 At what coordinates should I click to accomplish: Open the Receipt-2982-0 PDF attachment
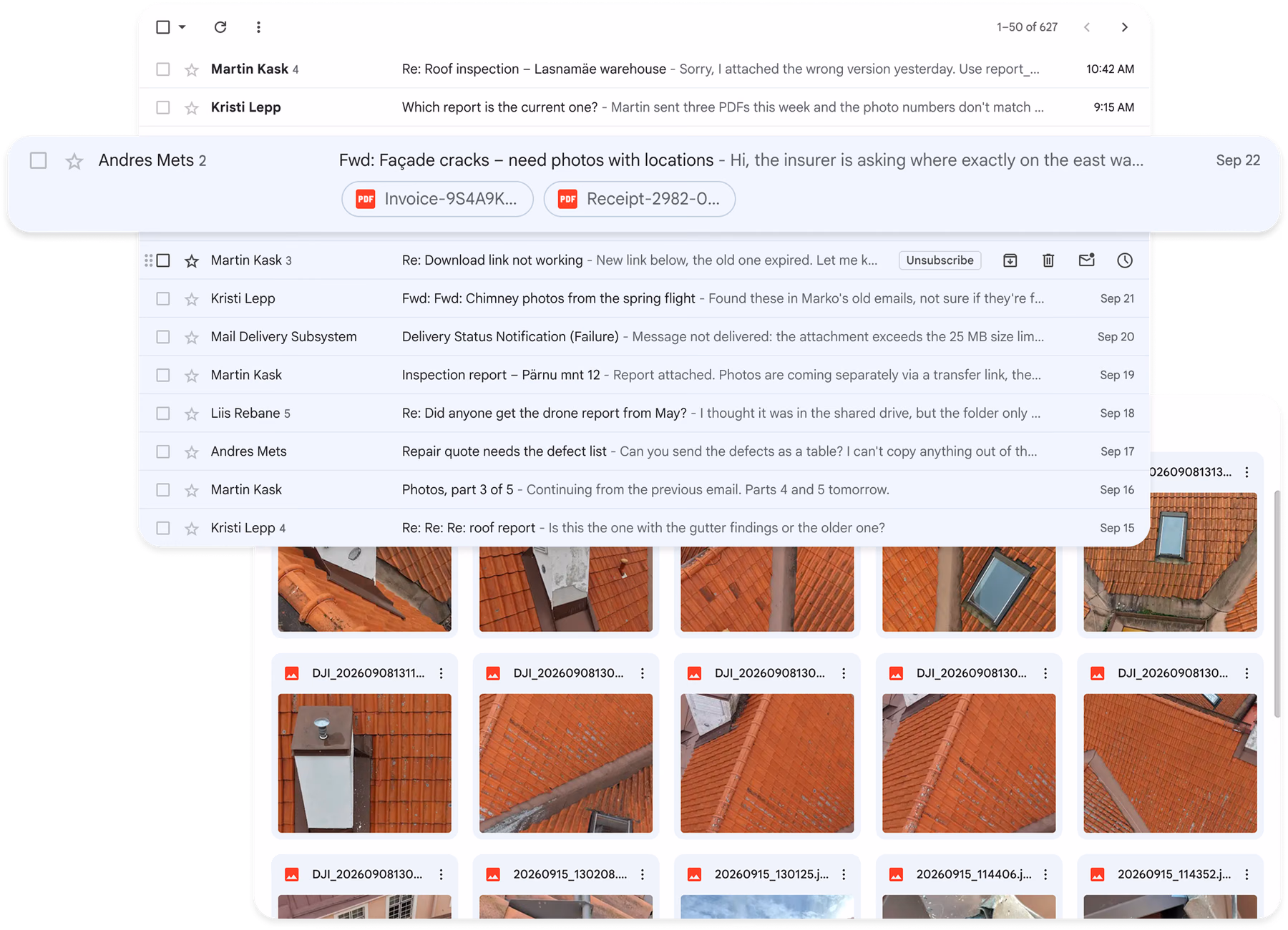tap(639, 199)
